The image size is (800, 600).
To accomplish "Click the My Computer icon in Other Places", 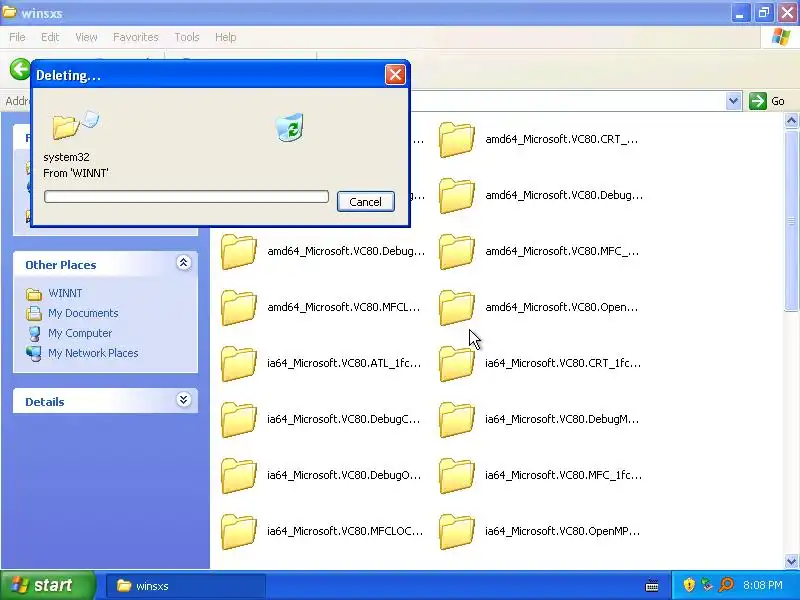I will point(34,333).
